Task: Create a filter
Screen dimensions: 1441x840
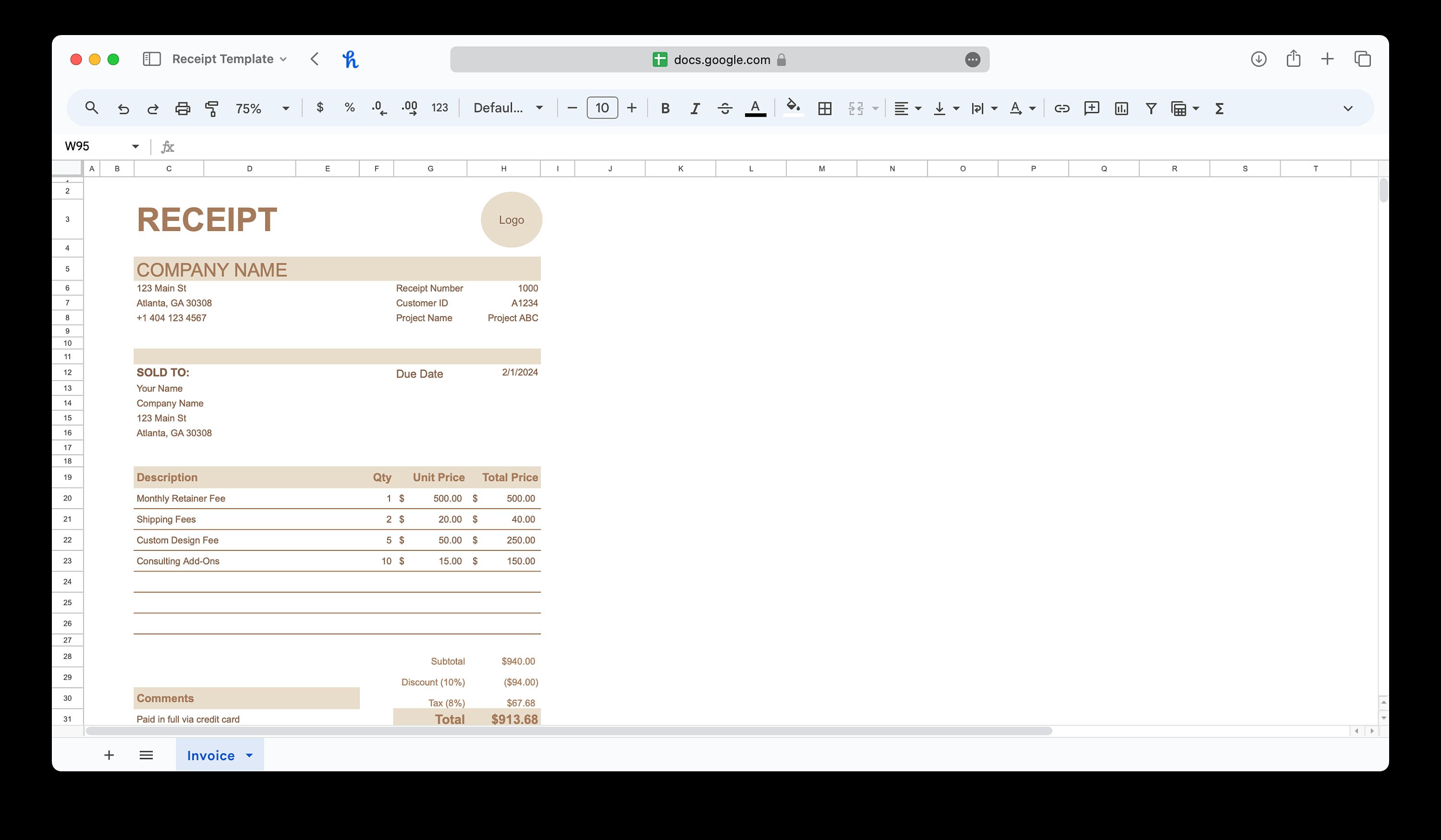Action: point(1150,108)
